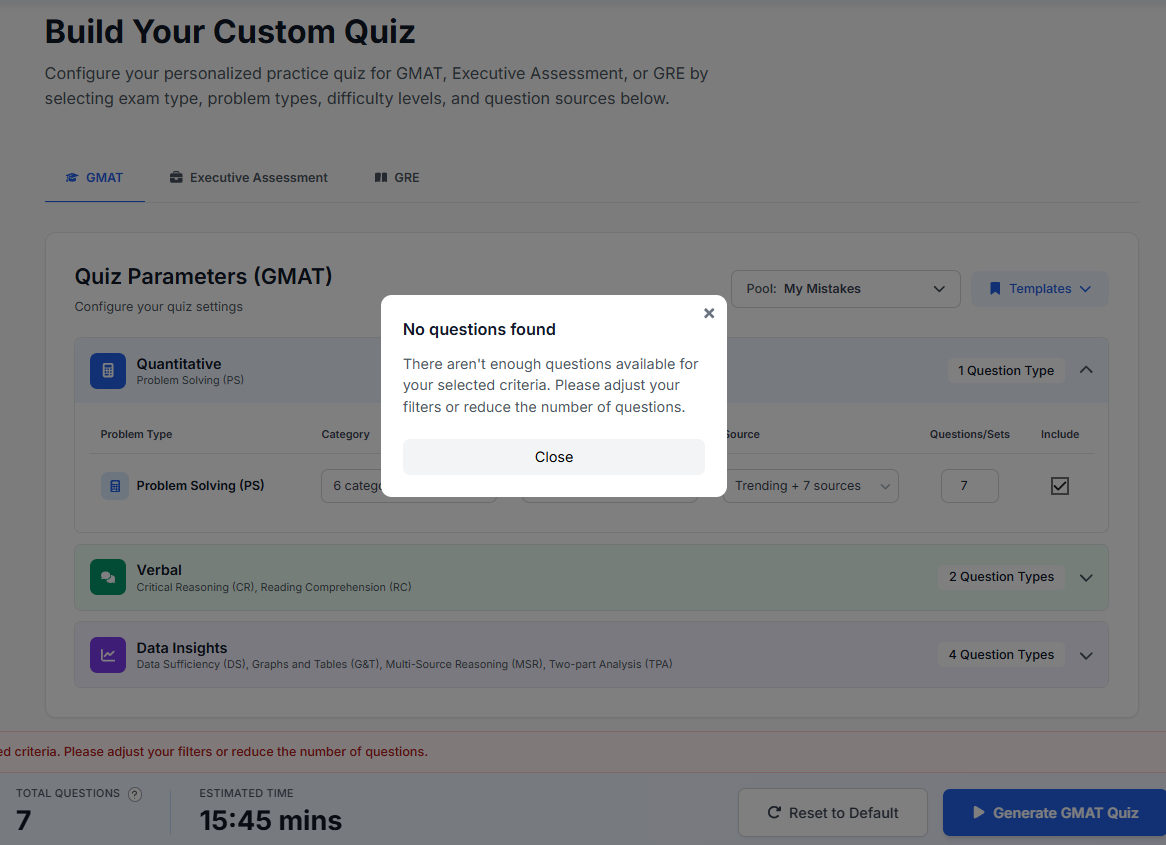Dismiss the dialog with the X icon
This screenshot has height=845, width=1166.
(x=709, y=313)
